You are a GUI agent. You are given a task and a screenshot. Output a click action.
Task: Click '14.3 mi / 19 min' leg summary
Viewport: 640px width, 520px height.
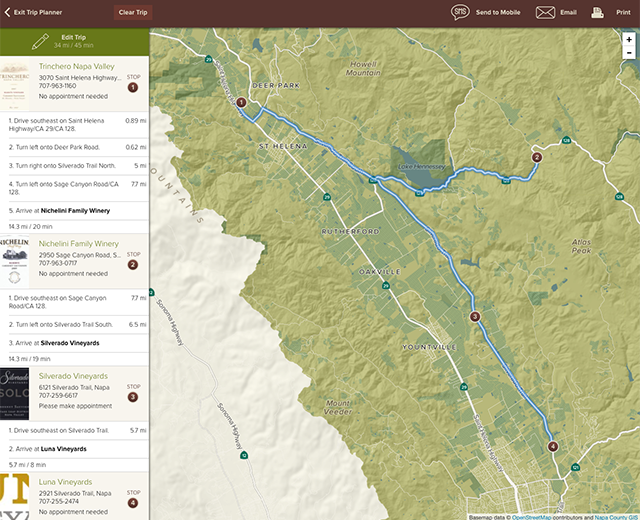tap(30, 359)
